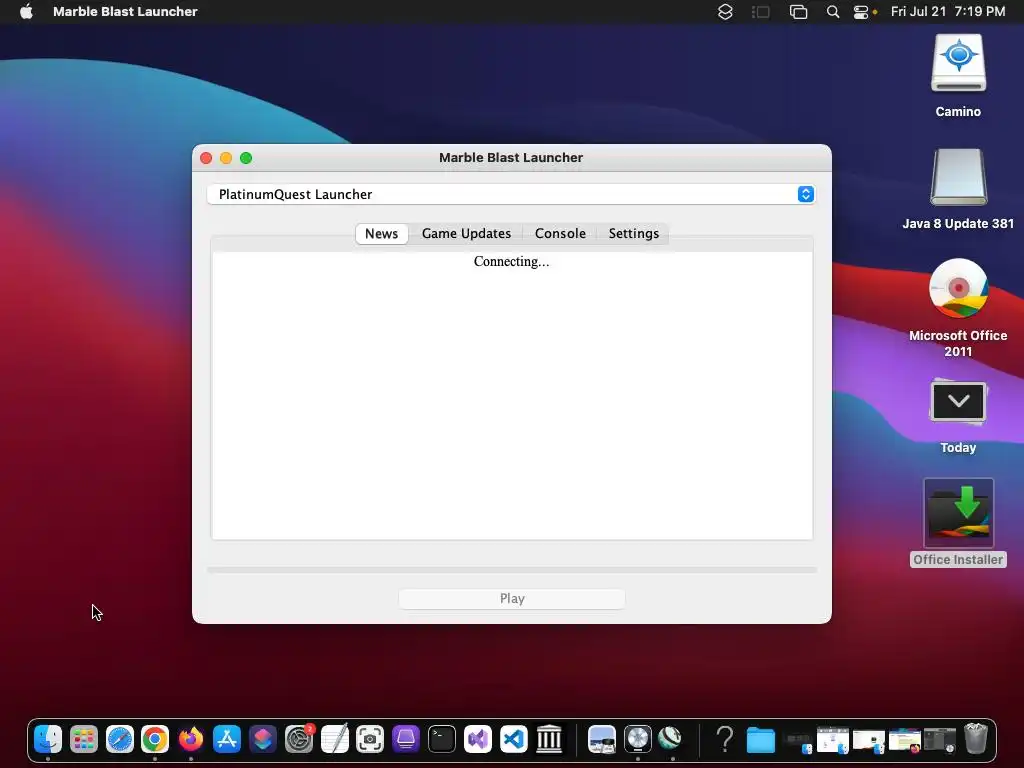Open Launchpad from the Dock
1024x768 pixels.
pos(84,739)
